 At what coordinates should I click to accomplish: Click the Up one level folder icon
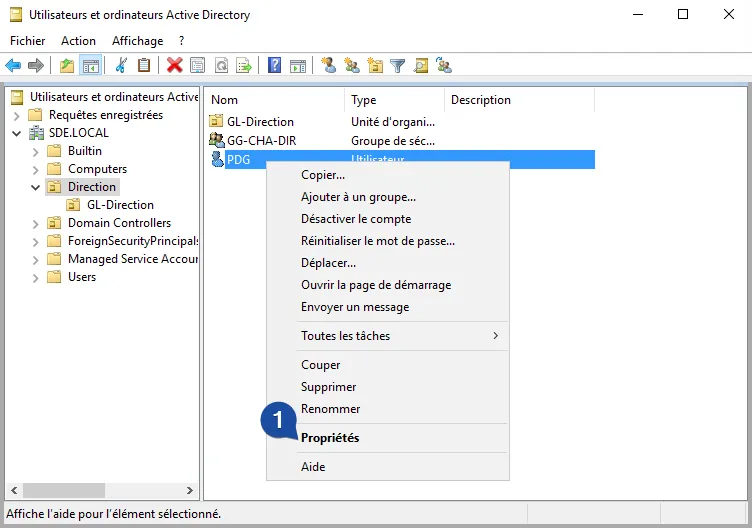[67, 66]
